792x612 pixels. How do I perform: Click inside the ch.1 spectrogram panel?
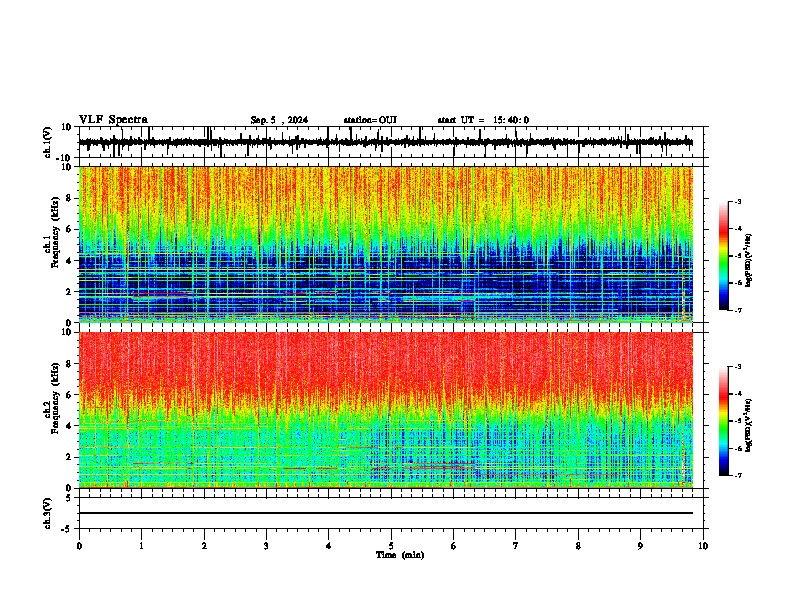point(386,244)
